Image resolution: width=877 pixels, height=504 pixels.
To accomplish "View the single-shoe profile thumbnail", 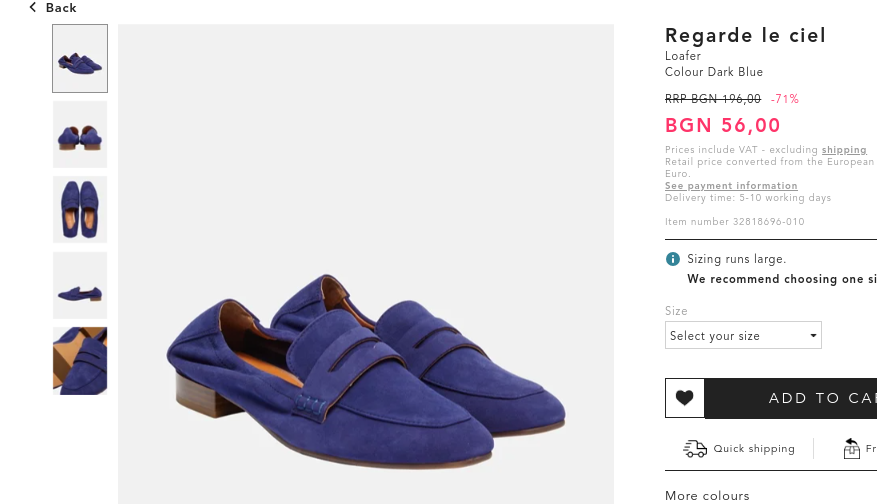I will [80, 286].
